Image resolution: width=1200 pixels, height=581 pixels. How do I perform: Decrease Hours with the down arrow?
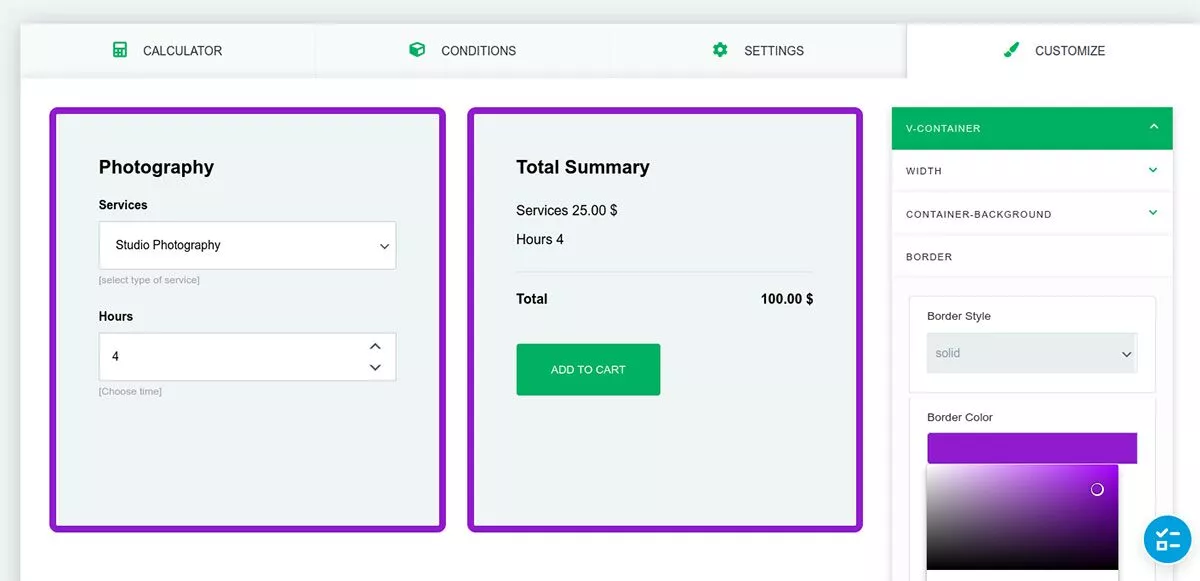coord(375,367)
